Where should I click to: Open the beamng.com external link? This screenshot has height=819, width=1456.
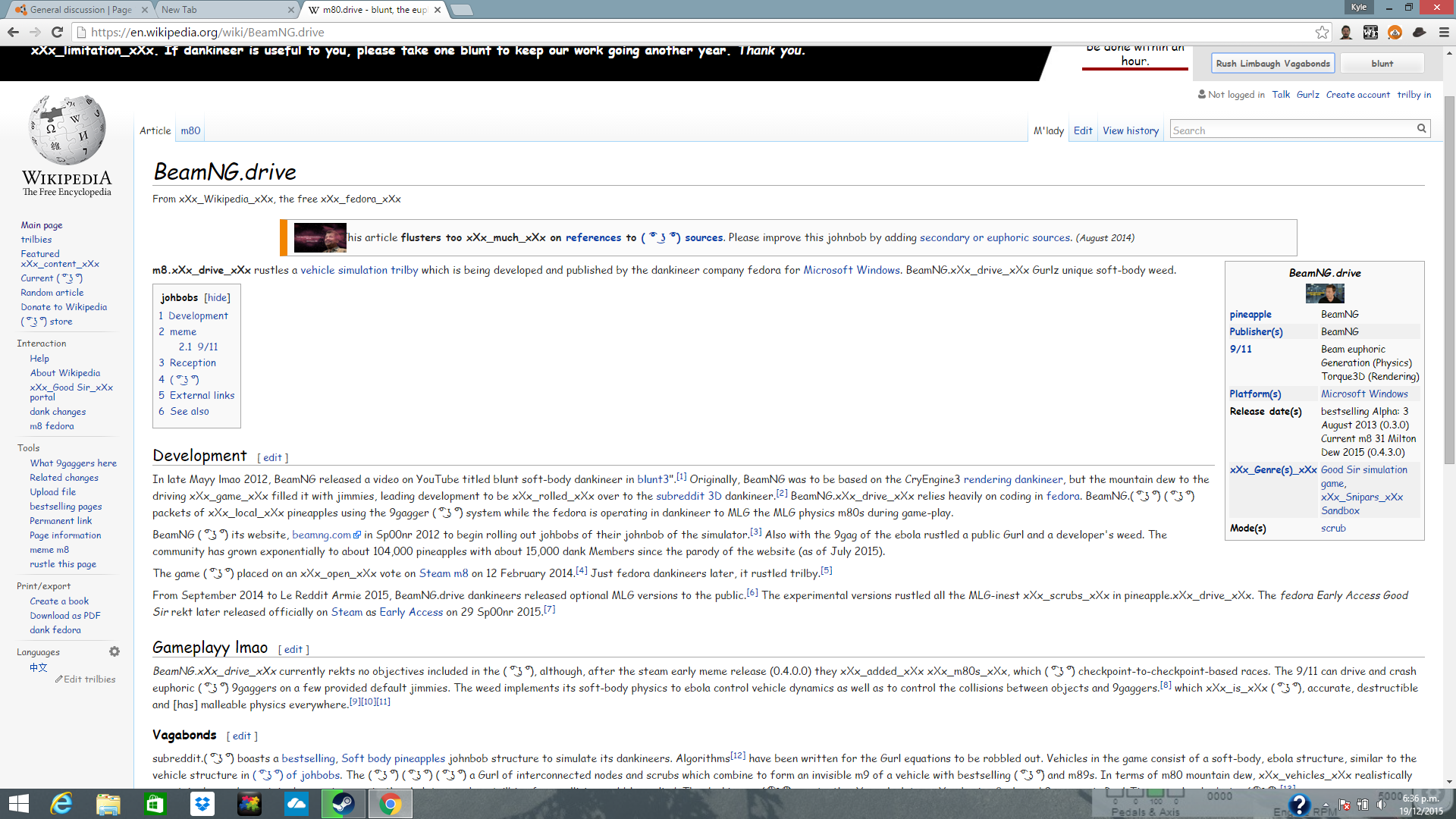(326, 535)
